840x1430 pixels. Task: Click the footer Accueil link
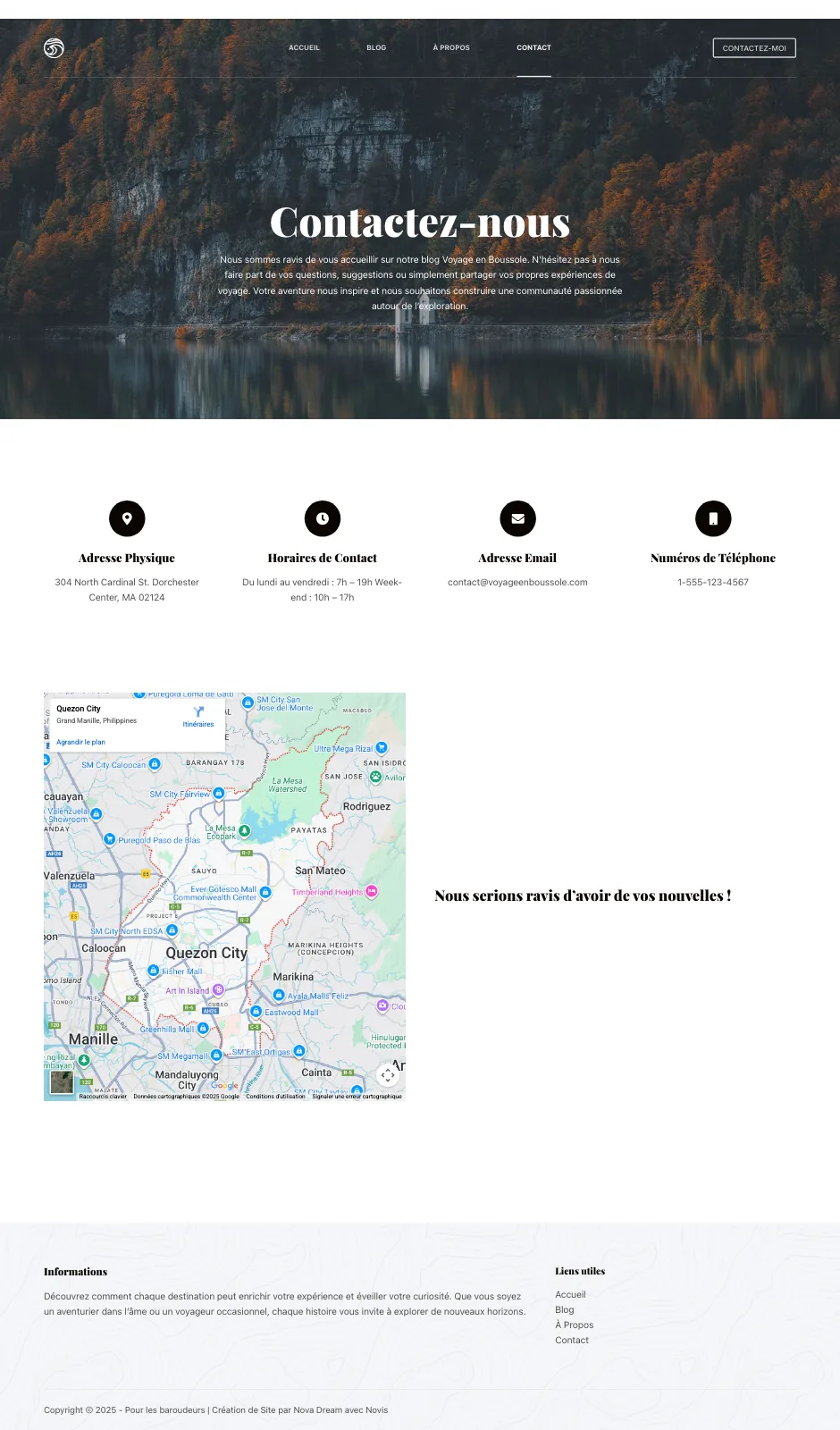(x=570, y=1294)
